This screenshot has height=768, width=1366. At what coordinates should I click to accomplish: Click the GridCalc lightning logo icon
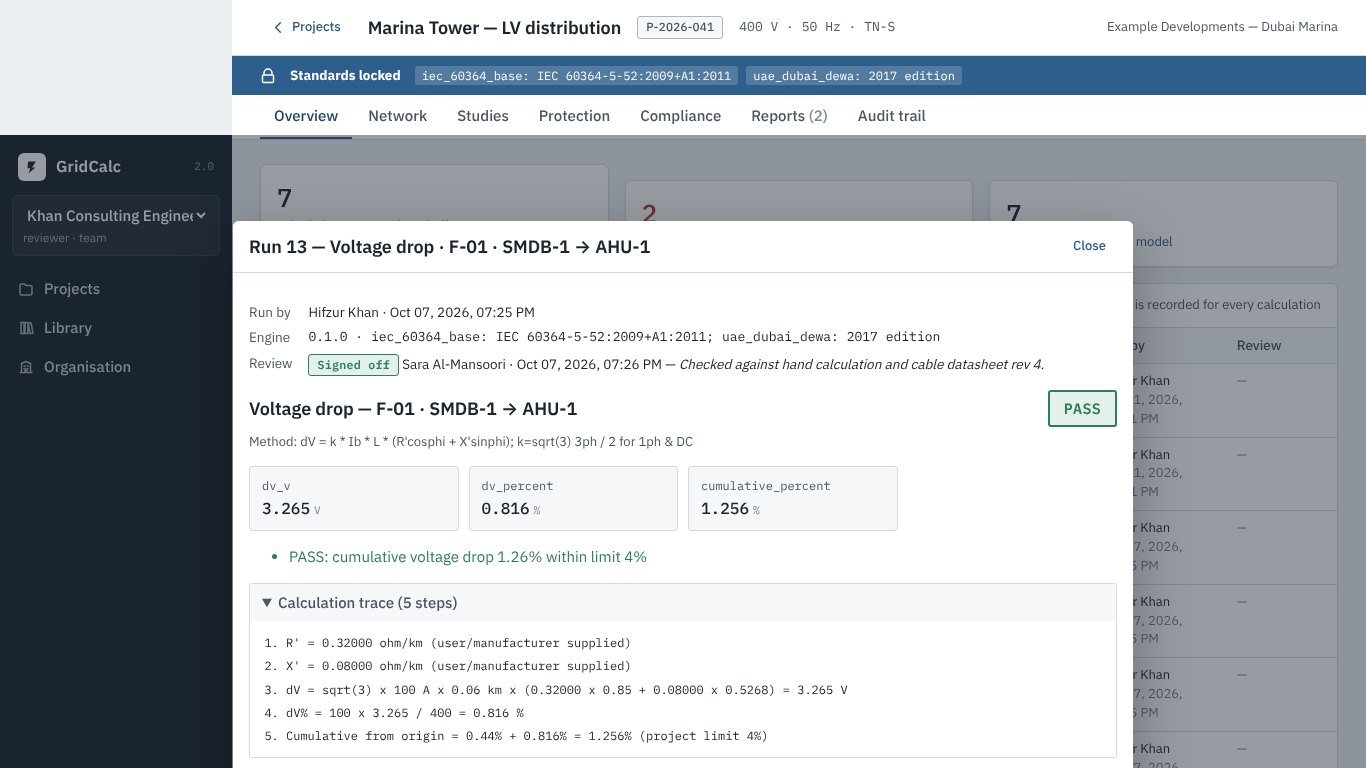tap(32, 167)
